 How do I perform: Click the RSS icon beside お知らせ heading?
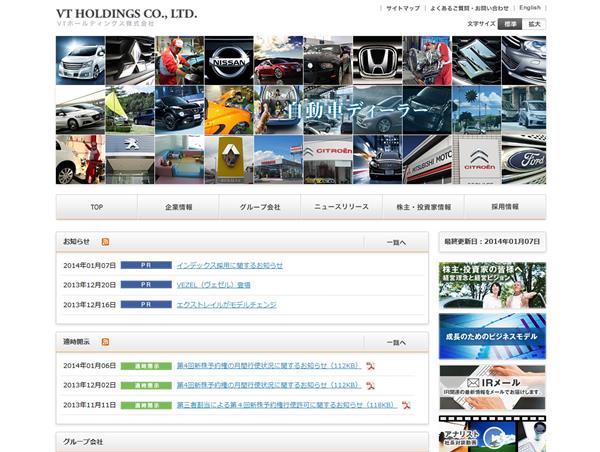(105, 242)
